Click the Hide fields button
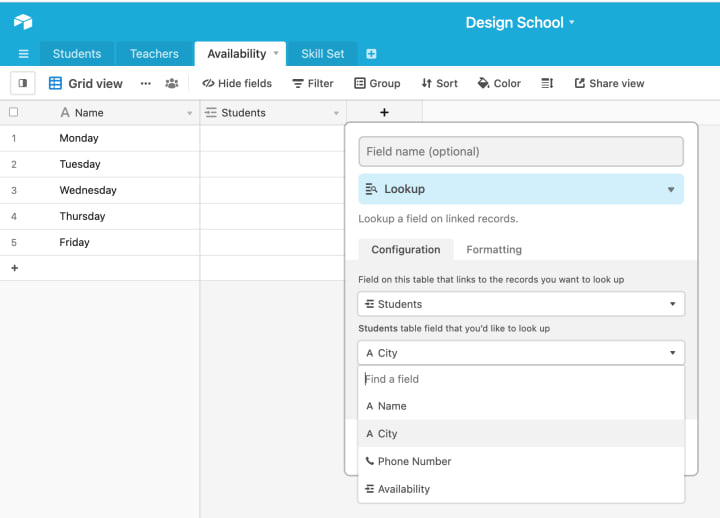Image resolution: width=720 pixels, height=518 pixels. pos(237,83)
